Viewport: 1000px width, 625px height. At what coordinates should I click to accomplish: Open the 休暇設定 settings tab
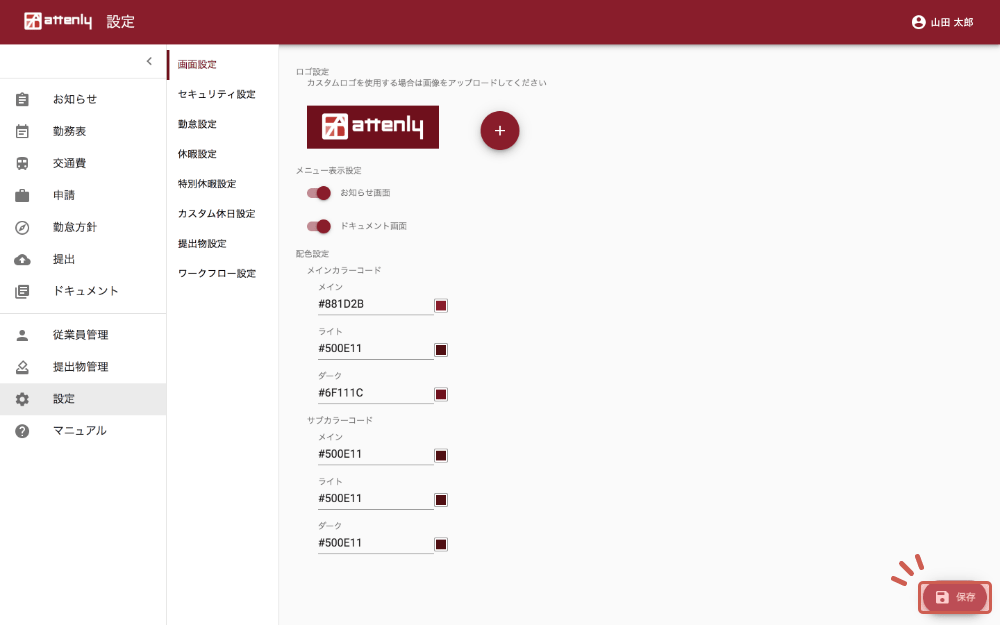pos(197,154)
